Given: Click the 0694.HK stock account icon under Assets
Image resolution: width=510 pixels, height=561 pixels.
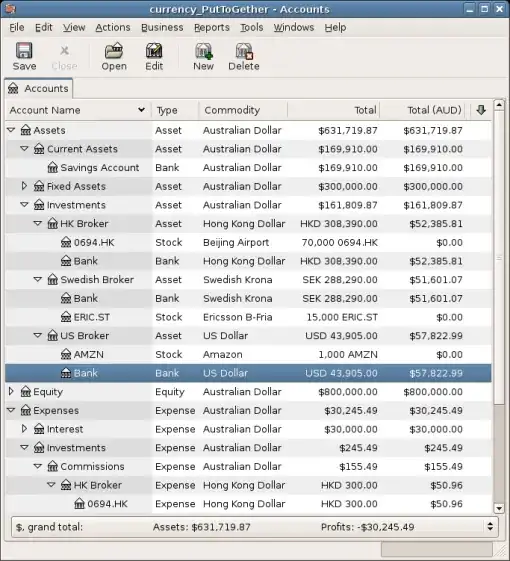Looking at the screenshot, I should 66,242.
